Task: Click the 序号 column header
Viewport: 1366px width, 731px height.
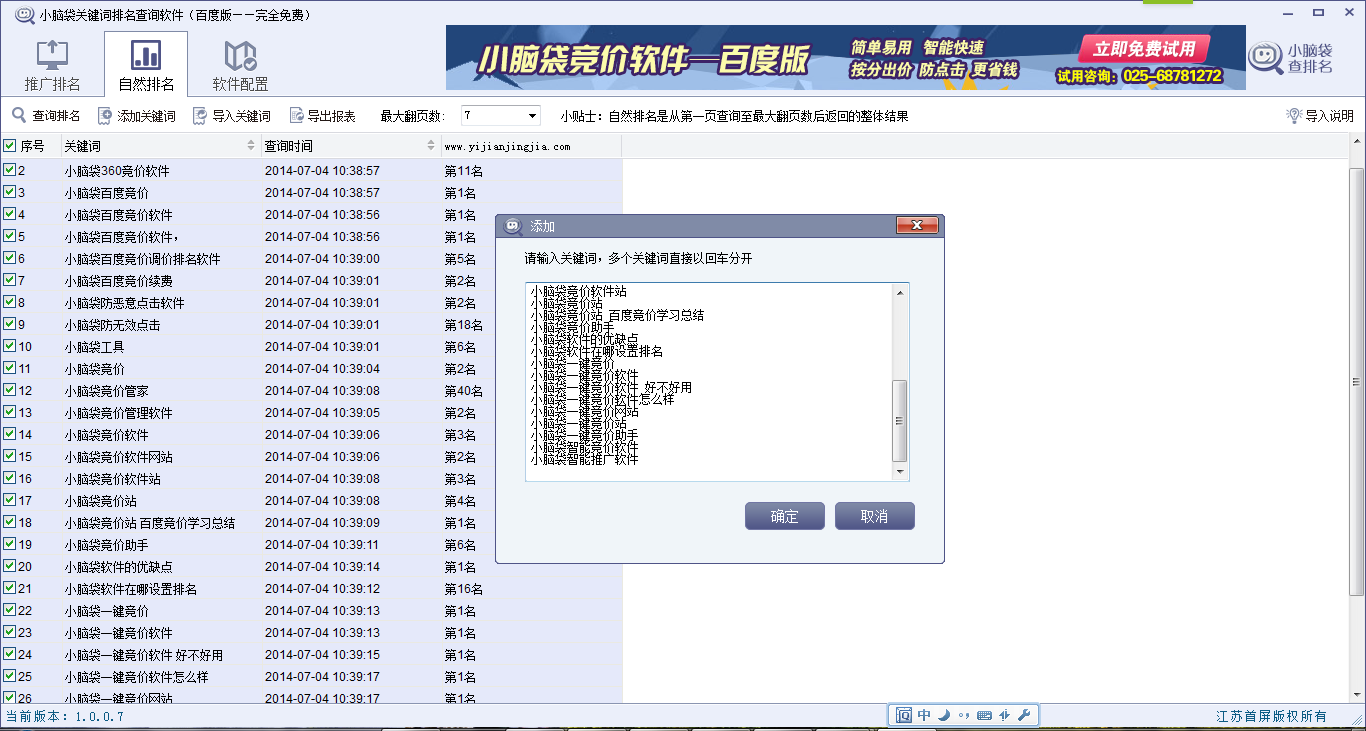Action: 32,146
